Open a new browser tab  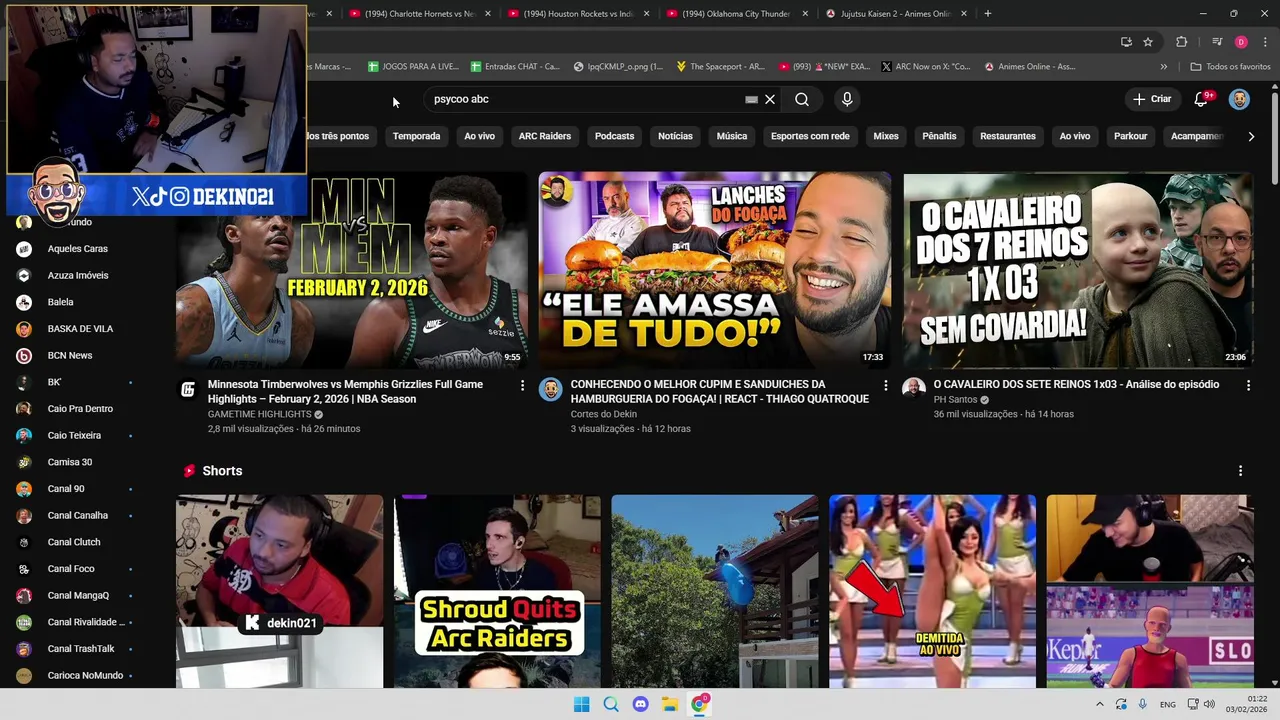[988, 14]
